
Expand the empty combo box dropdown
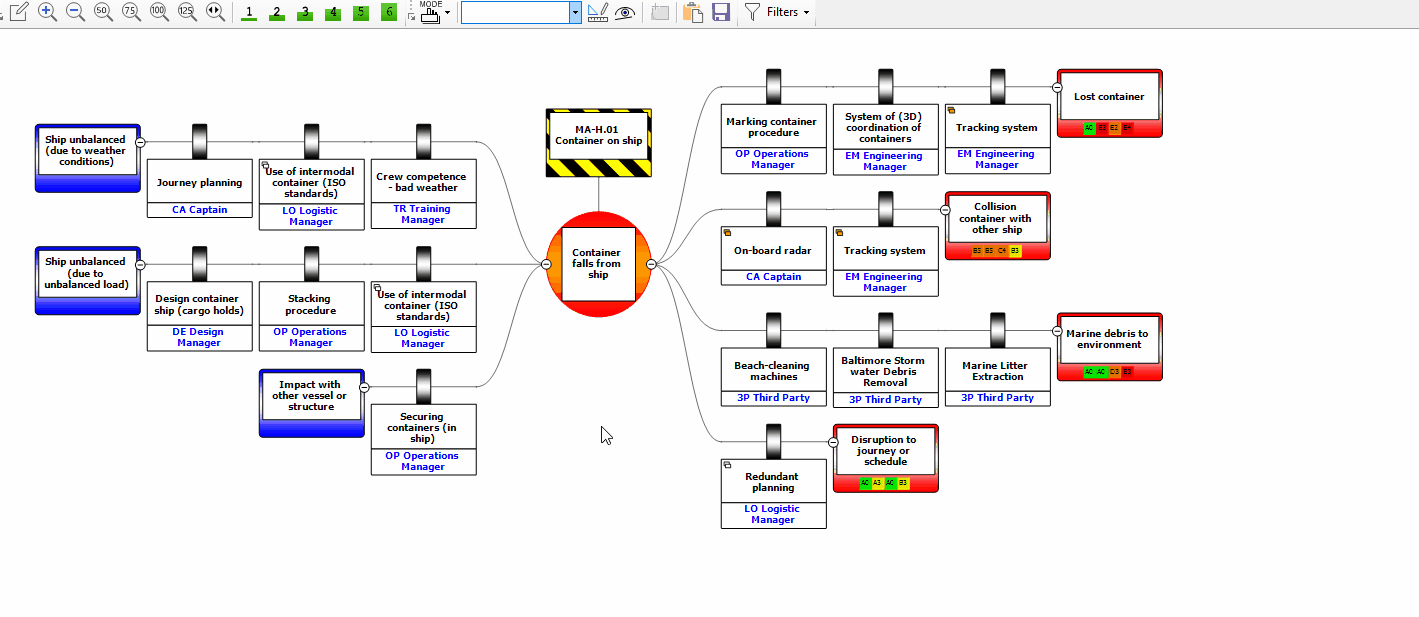point(575,12)
